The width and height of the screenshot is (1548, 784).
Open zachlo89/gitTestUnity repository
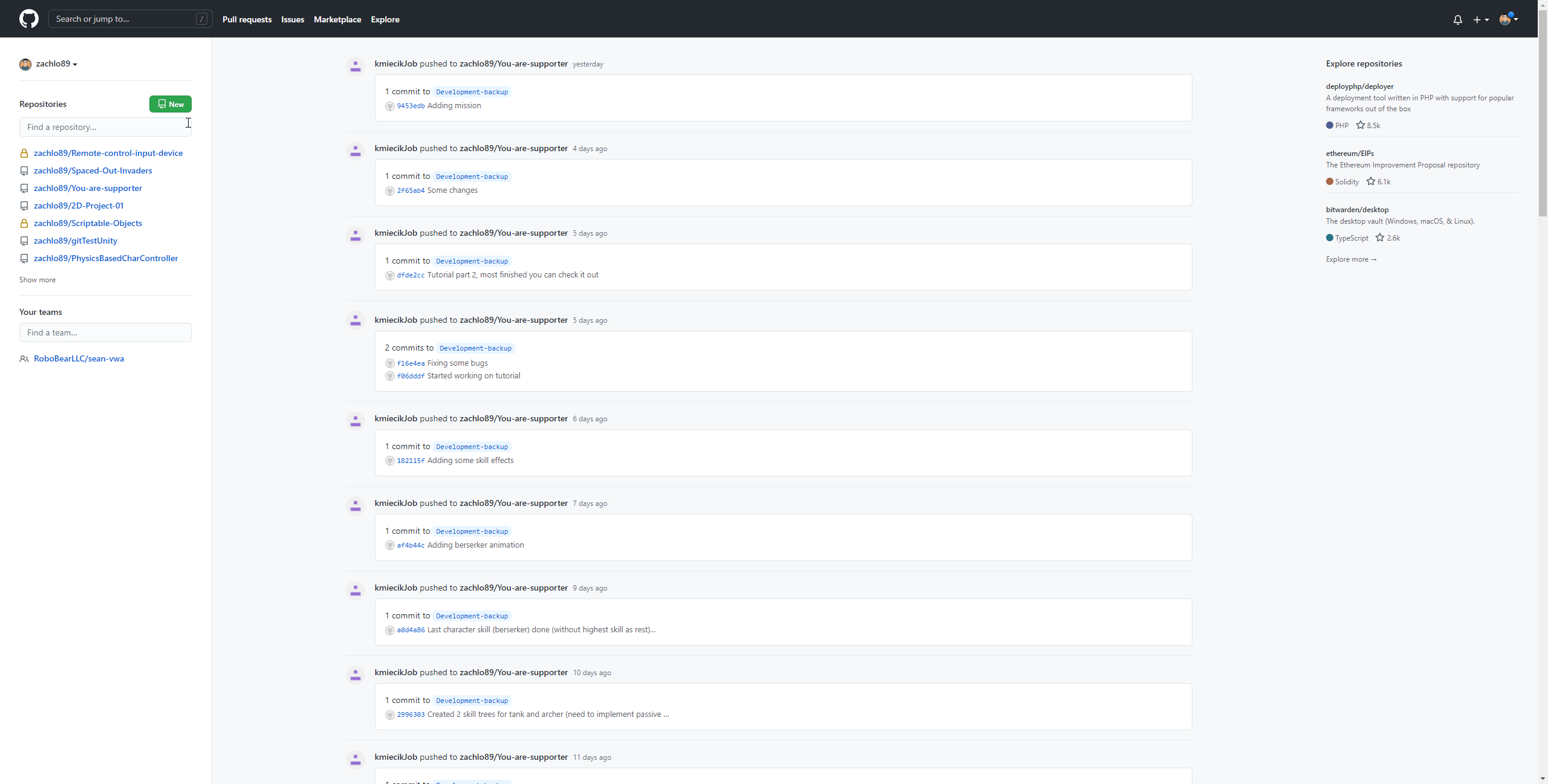tap(76, 241)
